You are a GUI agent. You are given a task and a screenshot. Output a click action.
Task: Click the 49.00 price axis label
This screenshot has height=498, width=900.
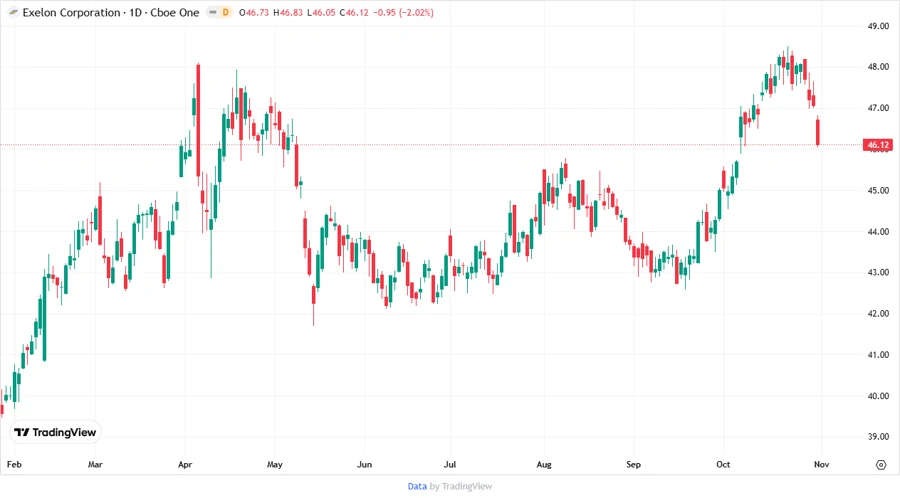(878, 26)
